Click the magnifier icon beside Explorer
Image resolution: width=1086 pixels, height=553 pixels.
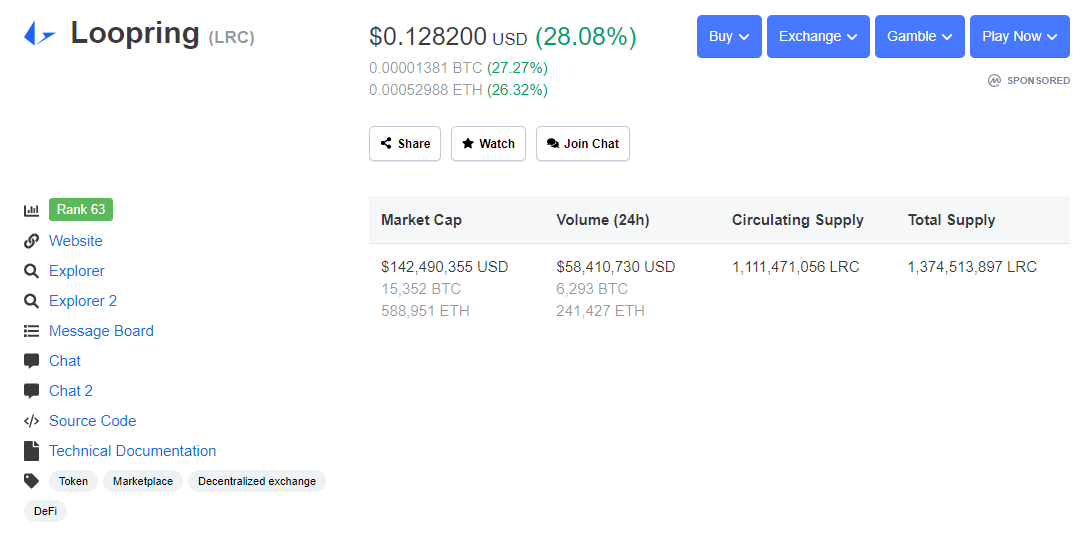point(31,271)
